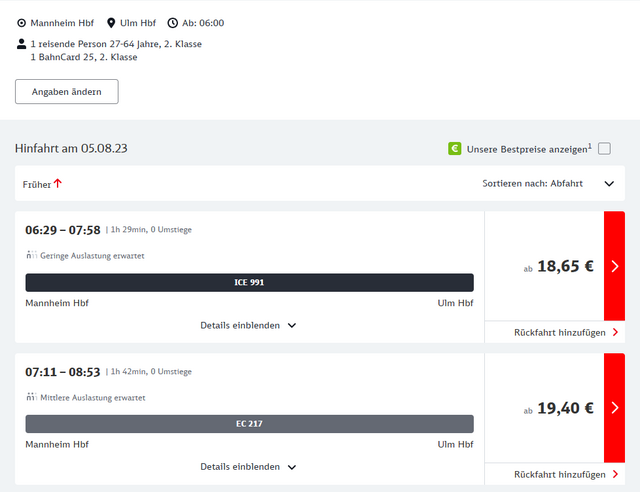Image resolution: width=640 pixels, height=492 pixels.
Task: Click the 18,65 € price
Action: coord(565,266)
